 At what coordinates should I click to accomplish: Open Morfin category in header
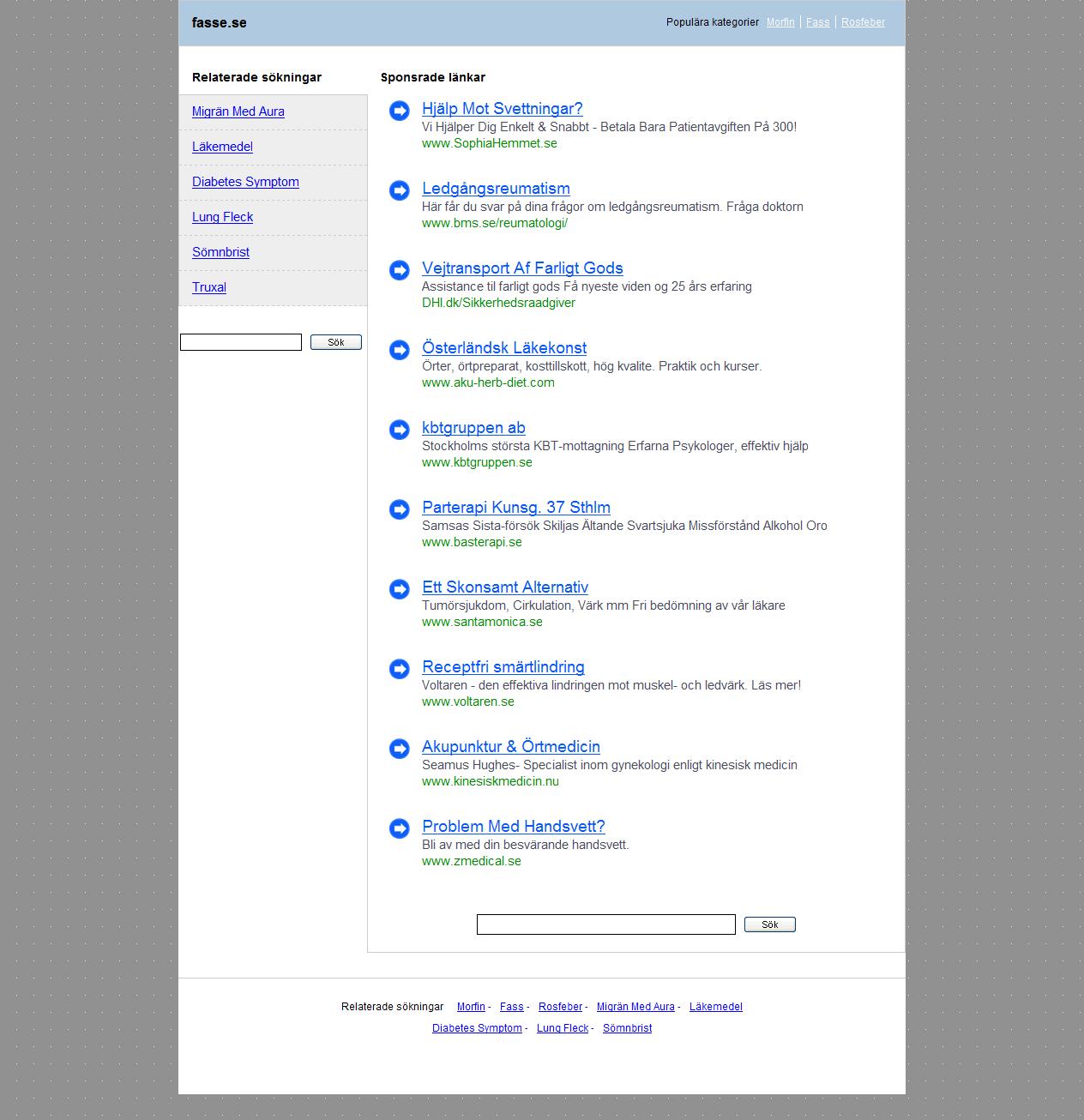pyautogui.click(x=780, y=22)
